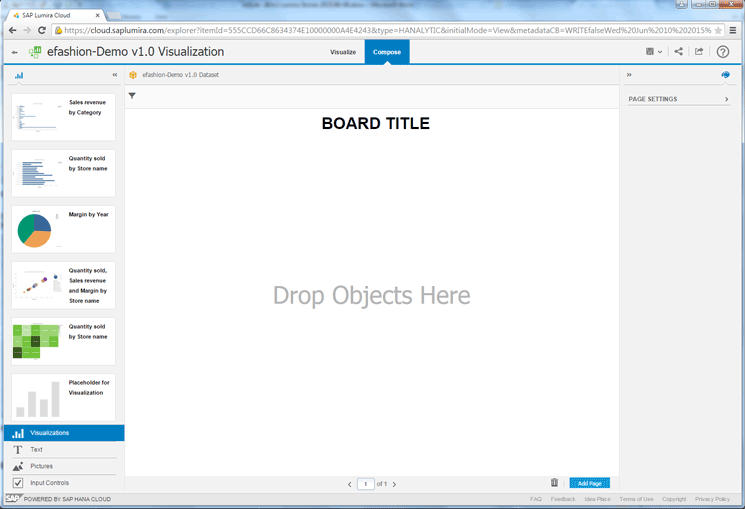Collapse the left visualizations panel

click(x=115, y=75)
